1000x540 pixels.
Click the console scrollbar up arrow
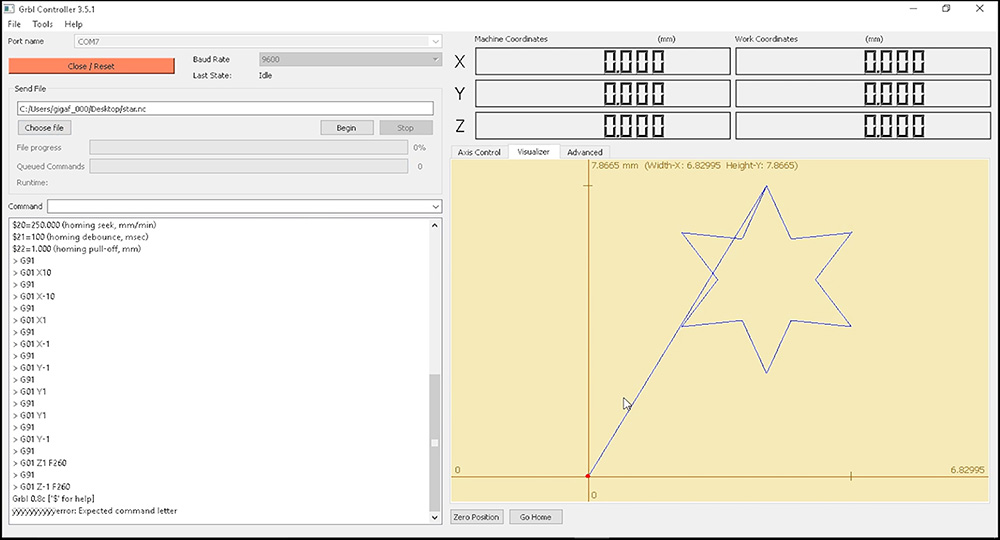(434, 225)
